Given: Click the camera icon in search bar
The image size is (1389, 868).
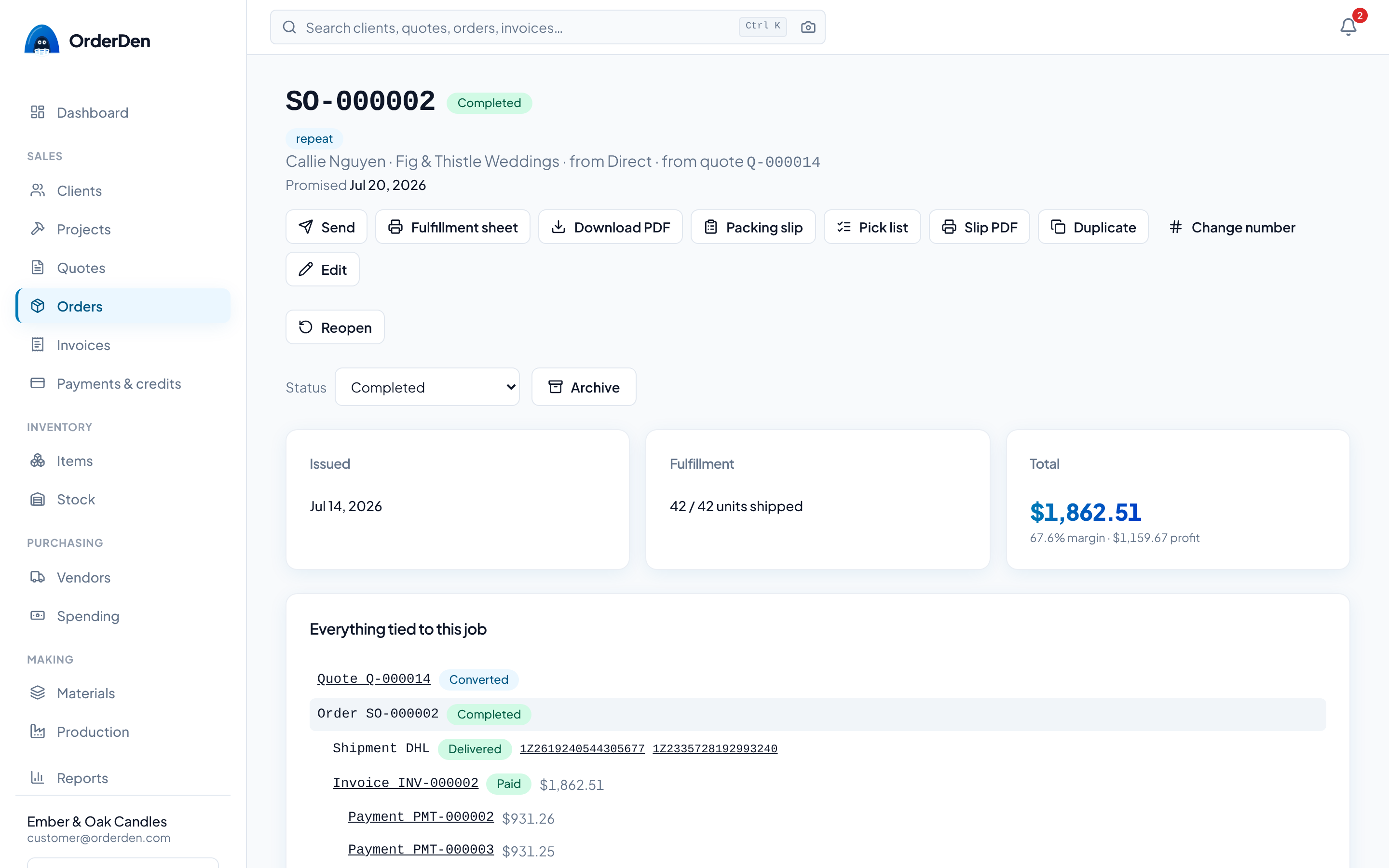Looking at the screenshot, I should point(808,27).
